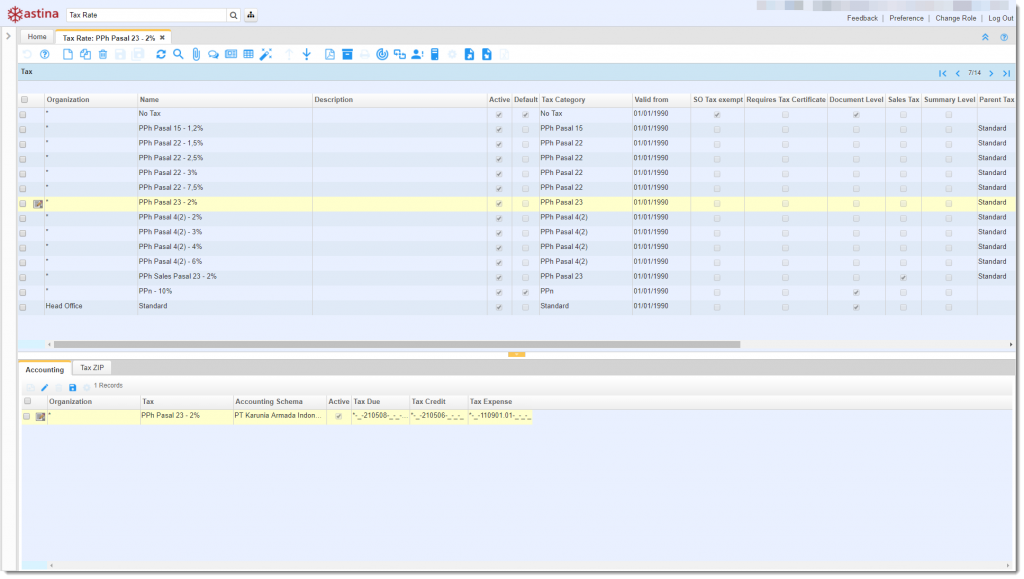The image size is (1024, 579).
Task: Select the PPn - 10% row checkbox
Action: pos(23,292)
